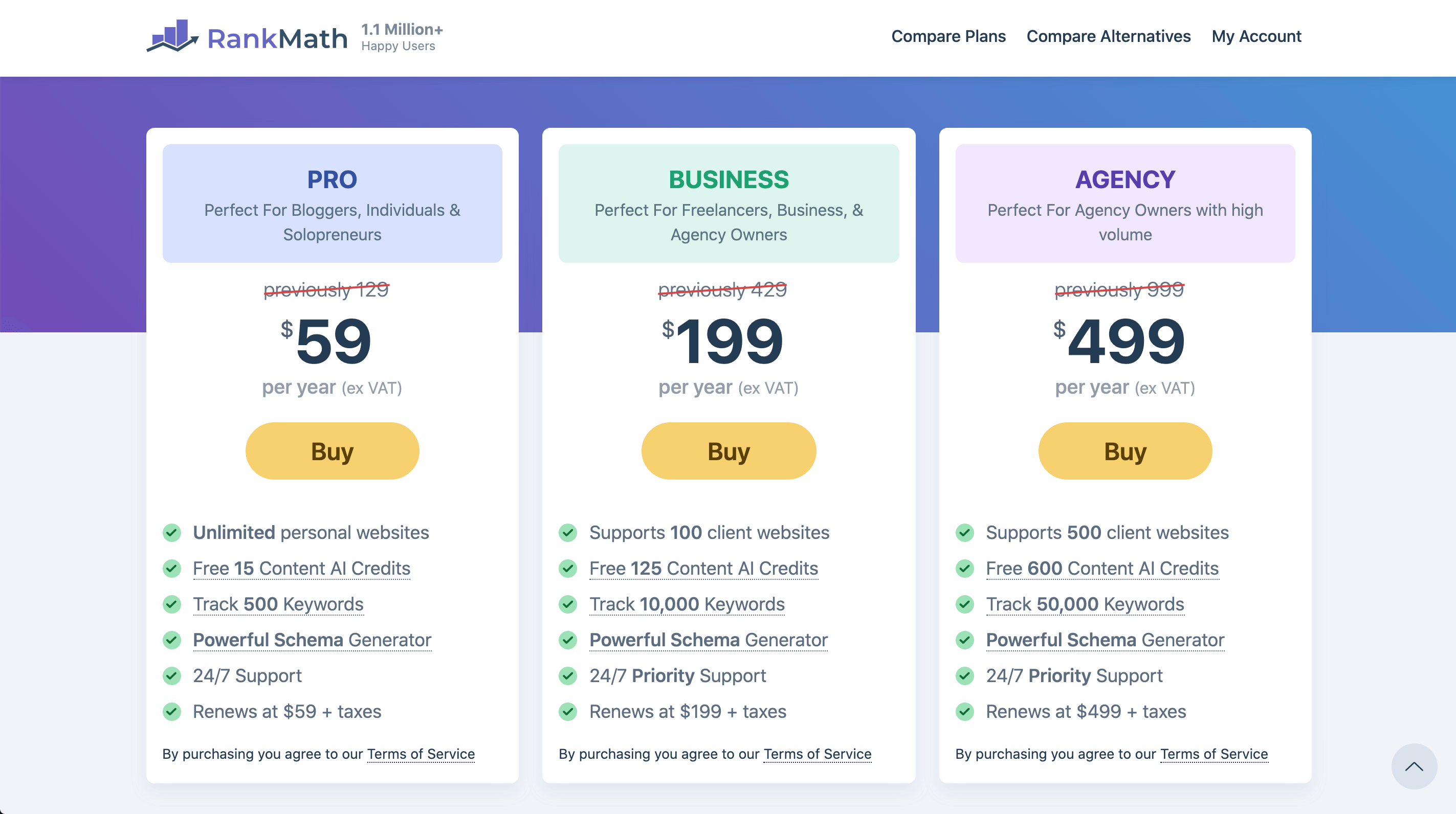This screenshot has width=1456, height=814.
Task: Click the scroll-to-top arrow button
Action: tap(1414, 766)
